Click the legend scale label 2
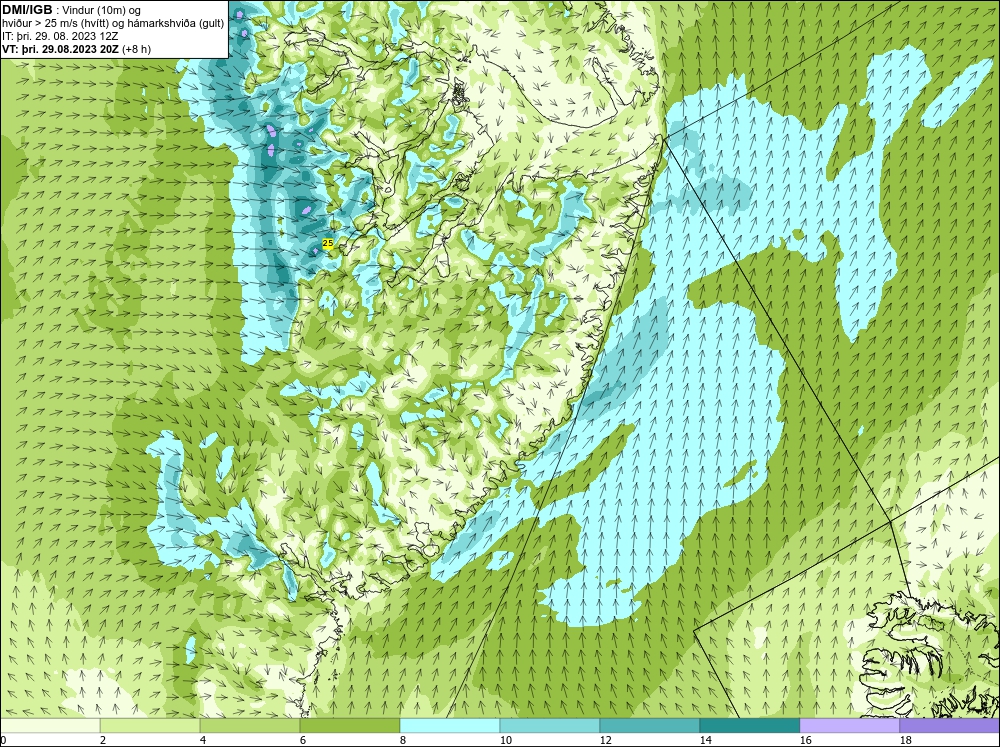This screenshot has width=1000, height=747. (x=103, y=740)
